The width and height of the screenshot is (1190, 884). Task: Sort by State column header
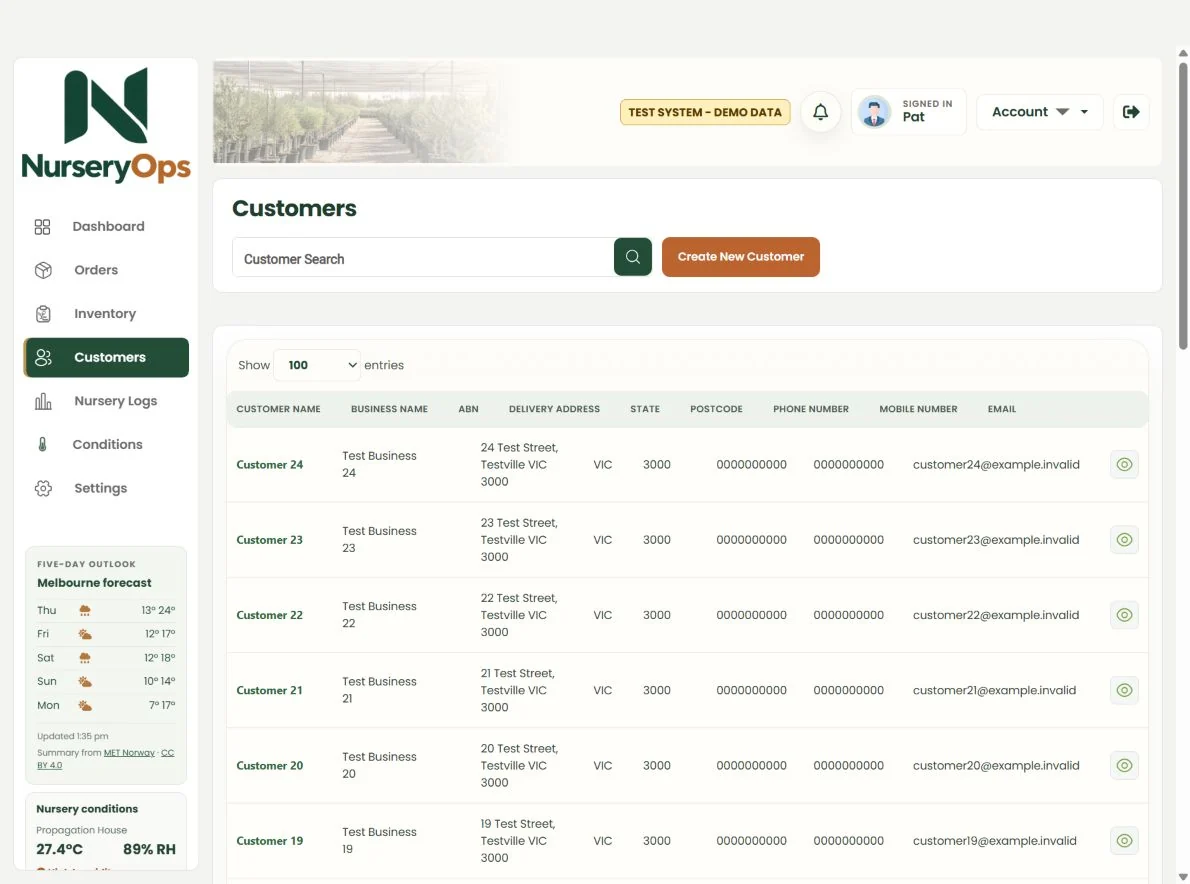click(644, 409)
